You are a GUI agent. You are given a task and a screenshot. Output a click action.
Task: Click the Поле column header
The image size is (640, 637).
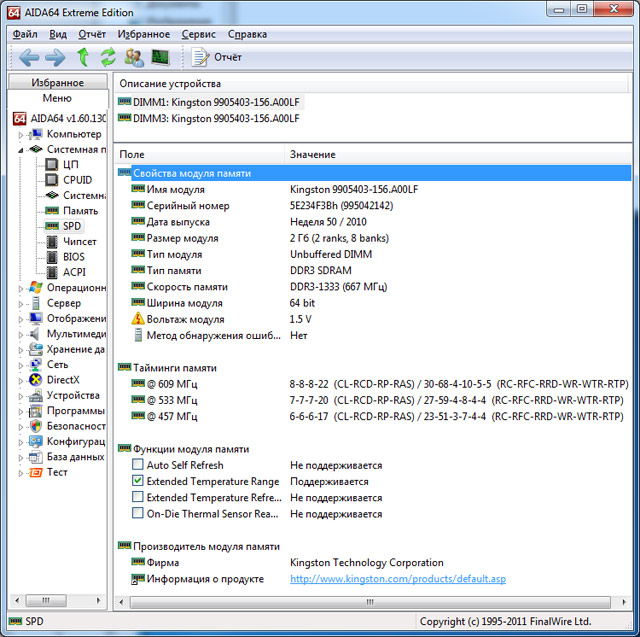(200, 155)
